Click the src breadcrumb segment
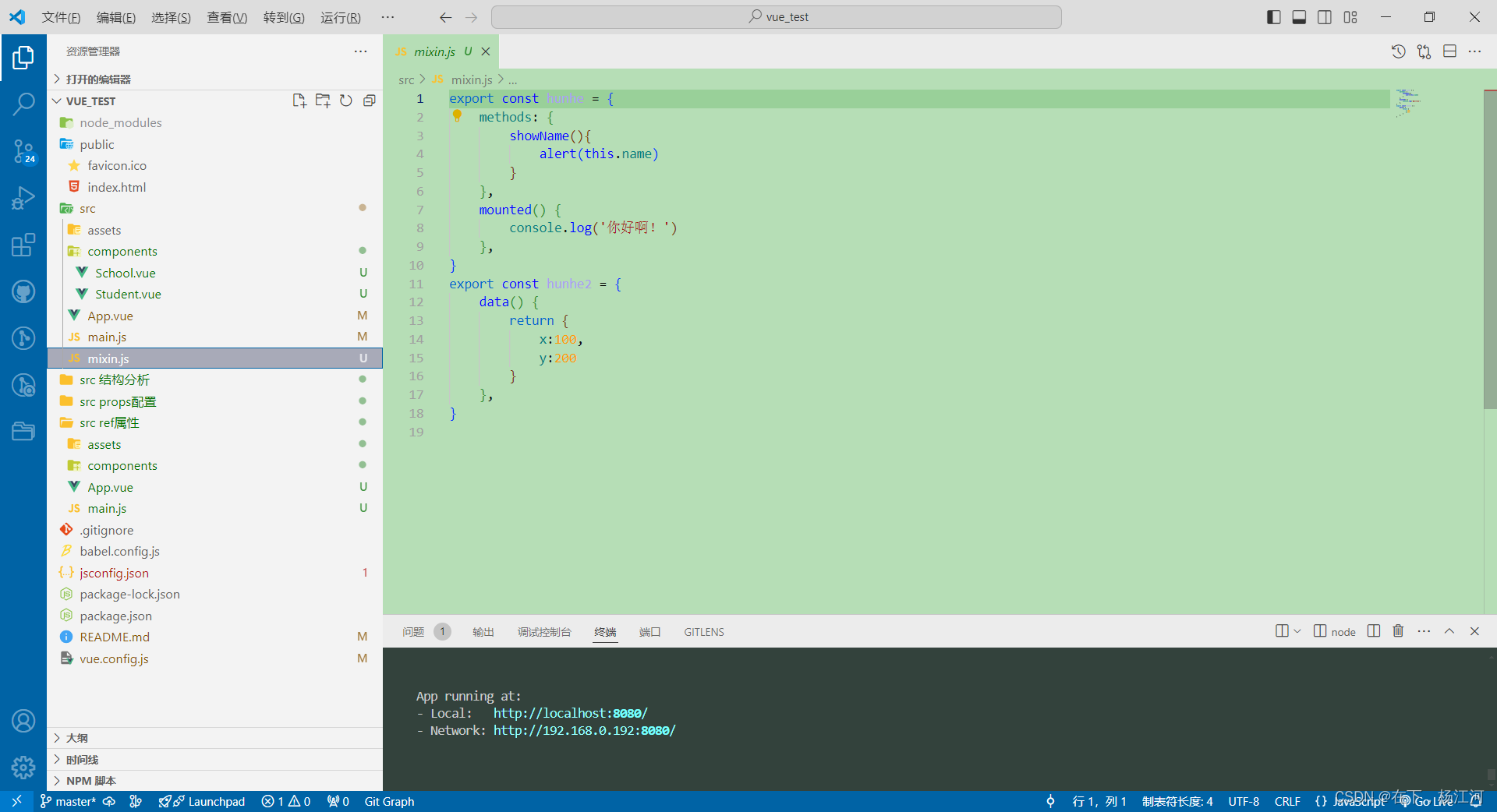This screenshot has height=812, width=1497. pos(406,79)
